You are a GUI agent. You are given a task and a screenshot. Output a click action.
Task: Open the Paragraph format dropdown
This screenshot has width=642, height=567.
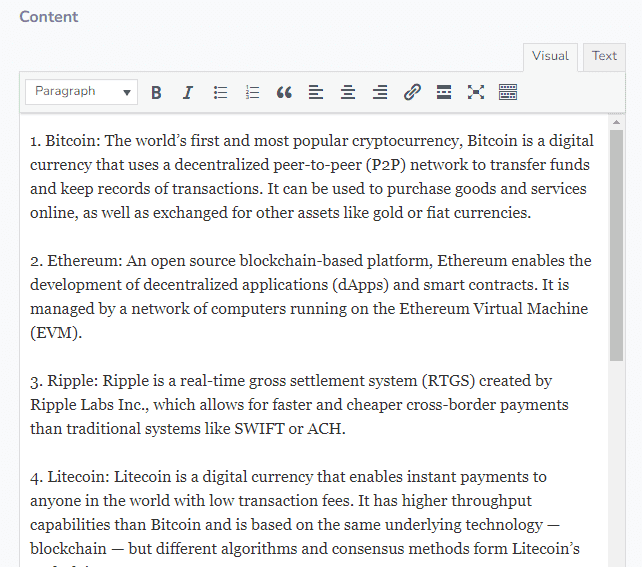pyautogui.click(x=81, y=92)
